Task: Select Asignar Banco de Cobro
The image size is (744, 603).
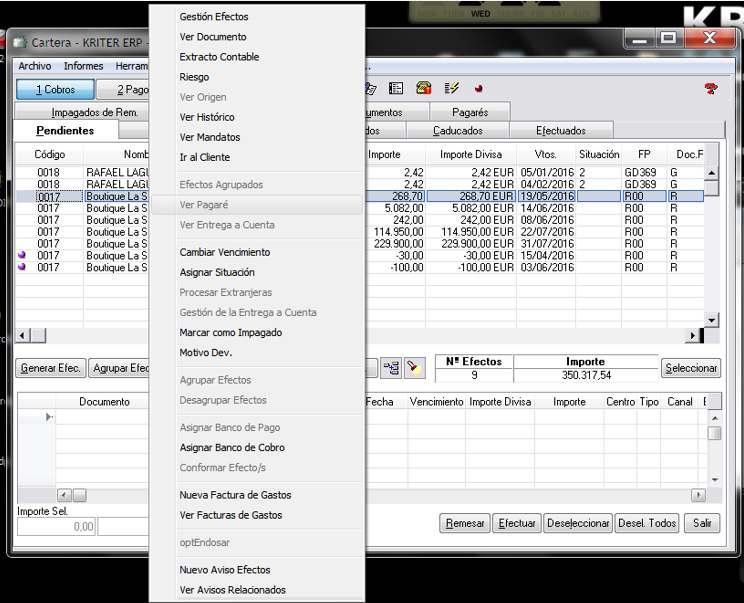Action: coord(232,447)
